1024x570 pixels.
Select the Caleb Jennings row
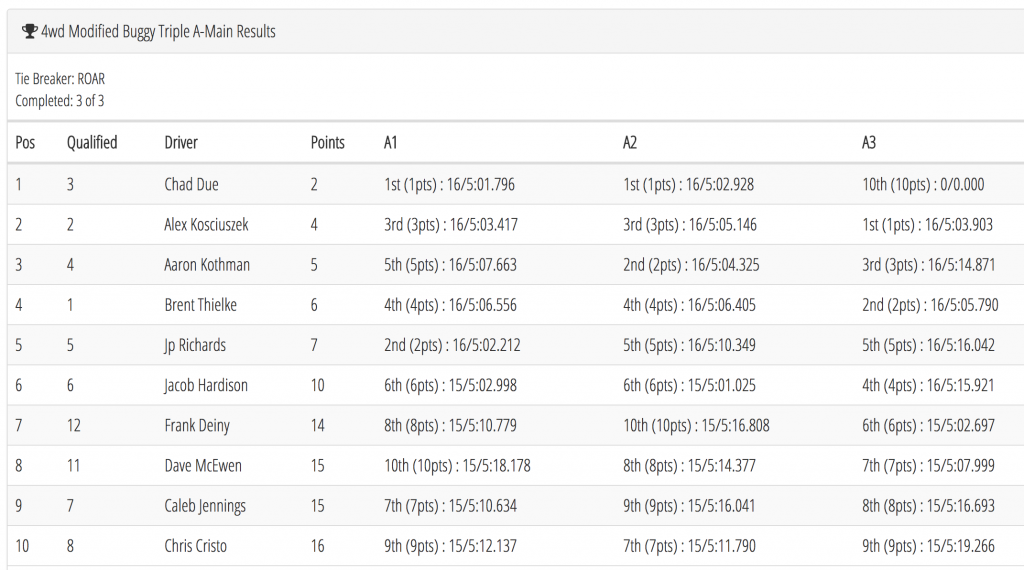(515, 506)
